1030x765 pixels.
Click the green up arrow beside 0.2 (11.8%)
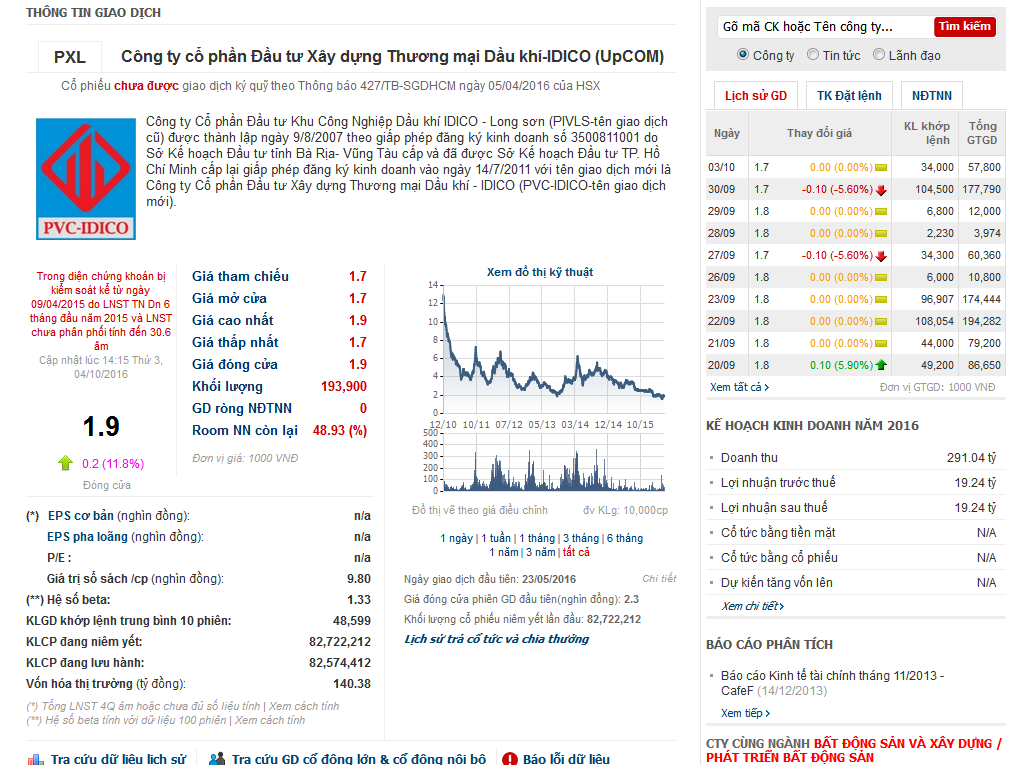pyautogui.click(x=65, y=463)
